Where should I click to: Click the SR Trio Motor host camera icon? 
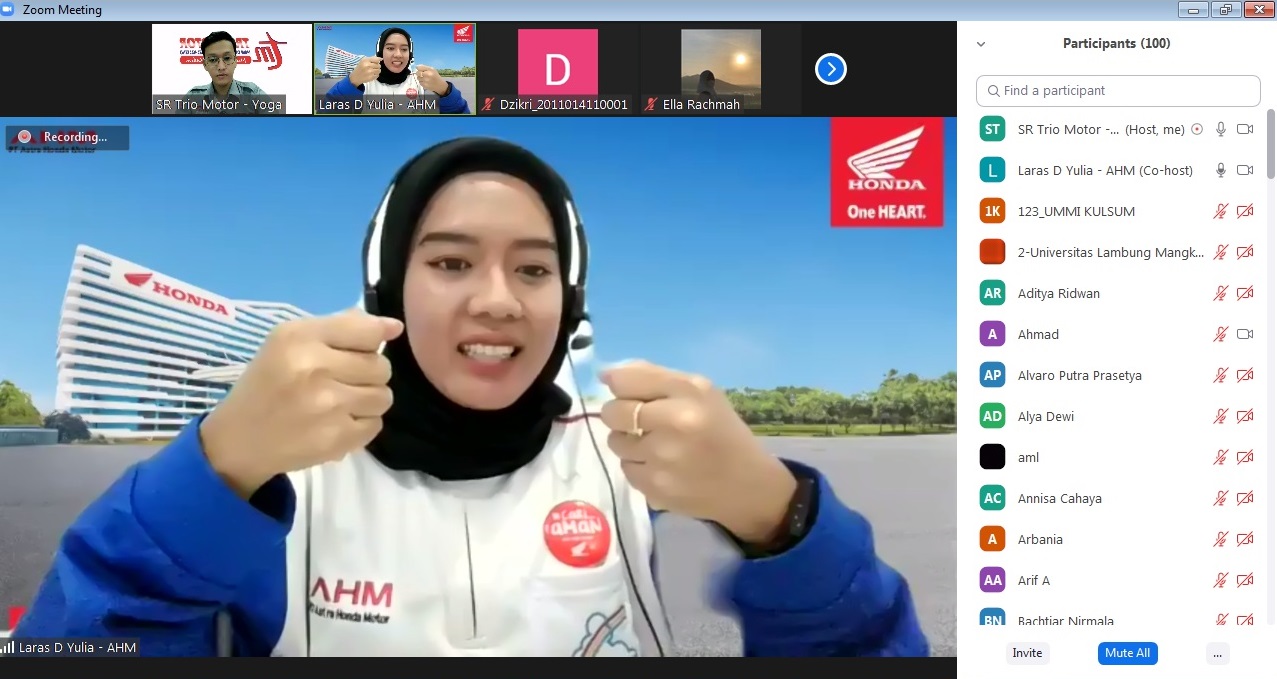pyautogui.click(x=1245, y=129)
